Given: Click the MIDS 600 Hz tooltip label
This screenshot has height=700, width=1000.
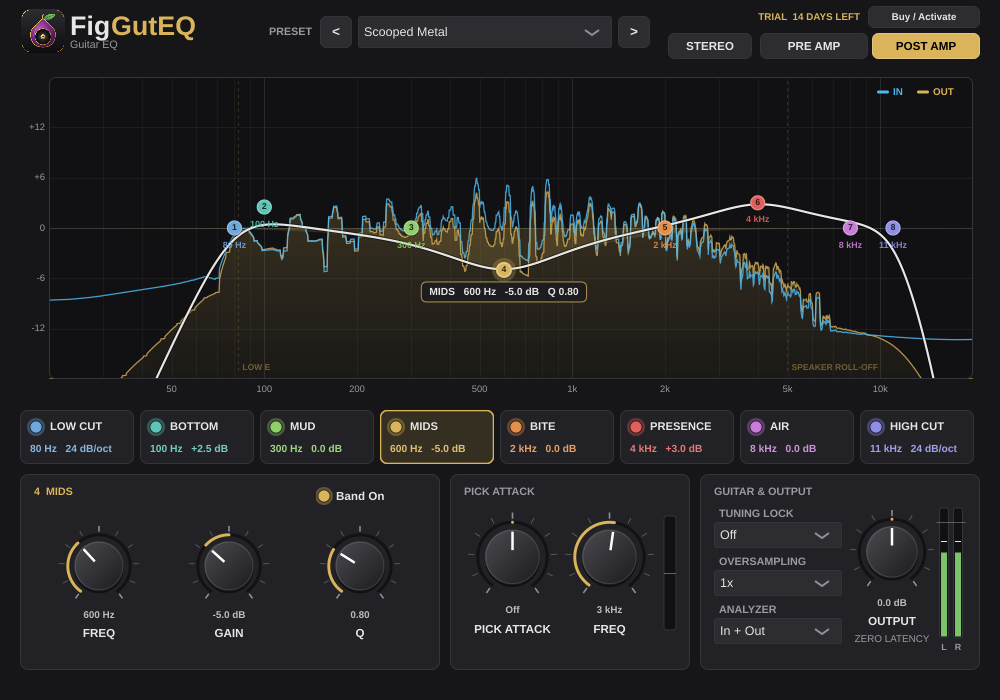Looking at the screenshot, I should 504,292.
